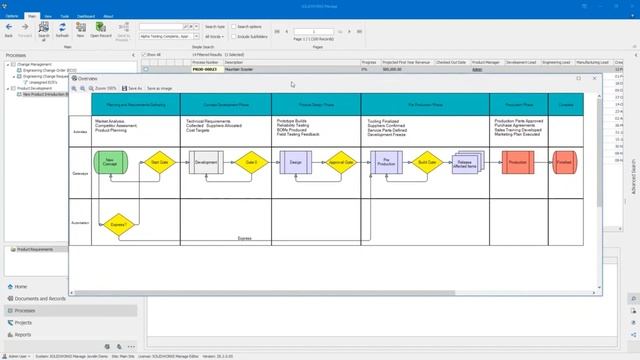Select Engineering Change Order tree item

click(x=46, y=70)
